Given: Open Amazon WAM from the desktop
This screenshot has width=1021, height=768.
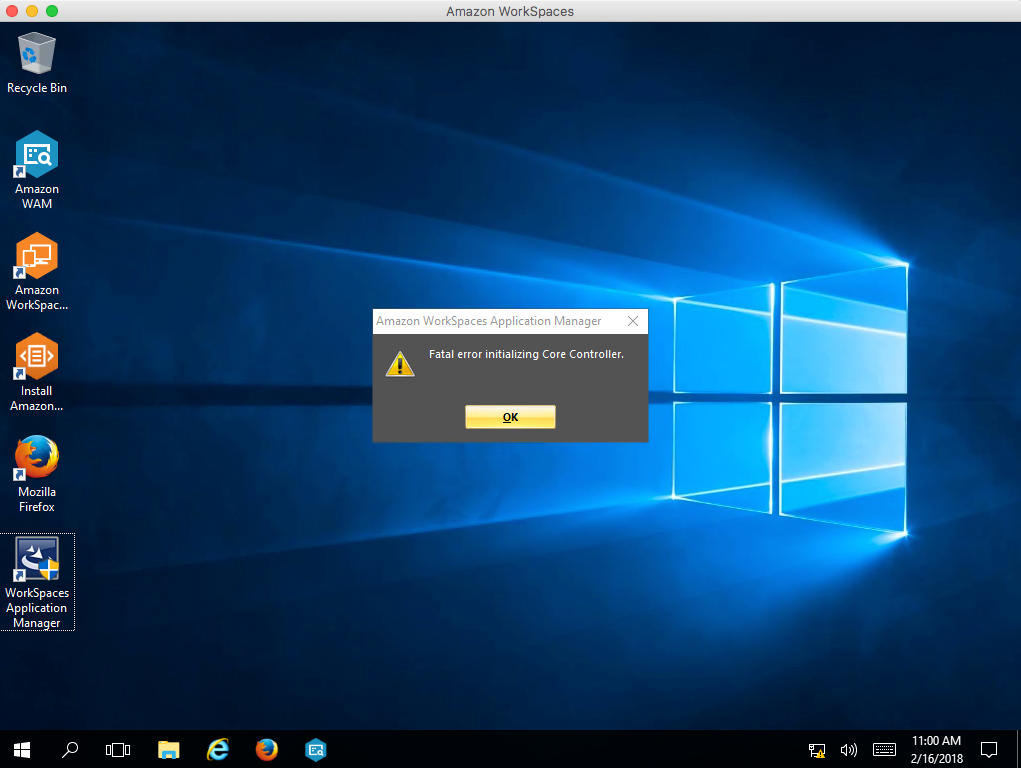Looking at the screenshot, I should pyautogui.click(x=36, y=155).
